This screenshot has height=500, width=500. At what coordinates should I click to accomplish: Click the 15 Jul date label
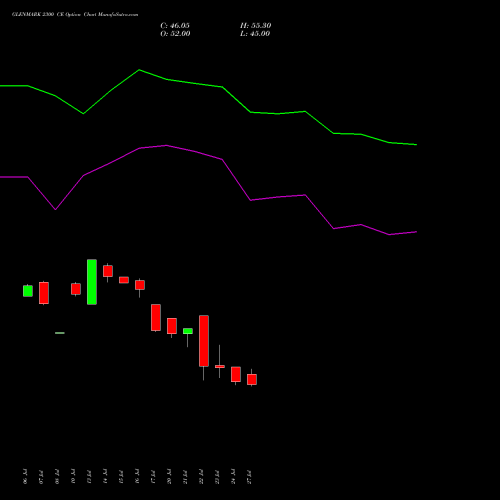(121, 477)
